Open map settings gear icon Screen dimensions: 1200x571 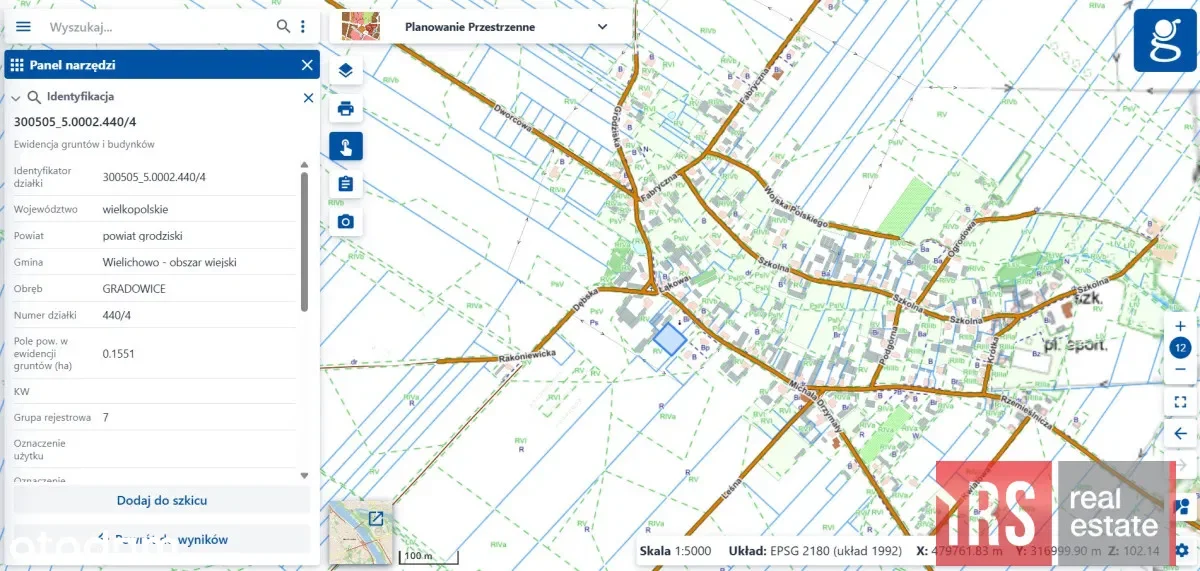point(1182,549)
